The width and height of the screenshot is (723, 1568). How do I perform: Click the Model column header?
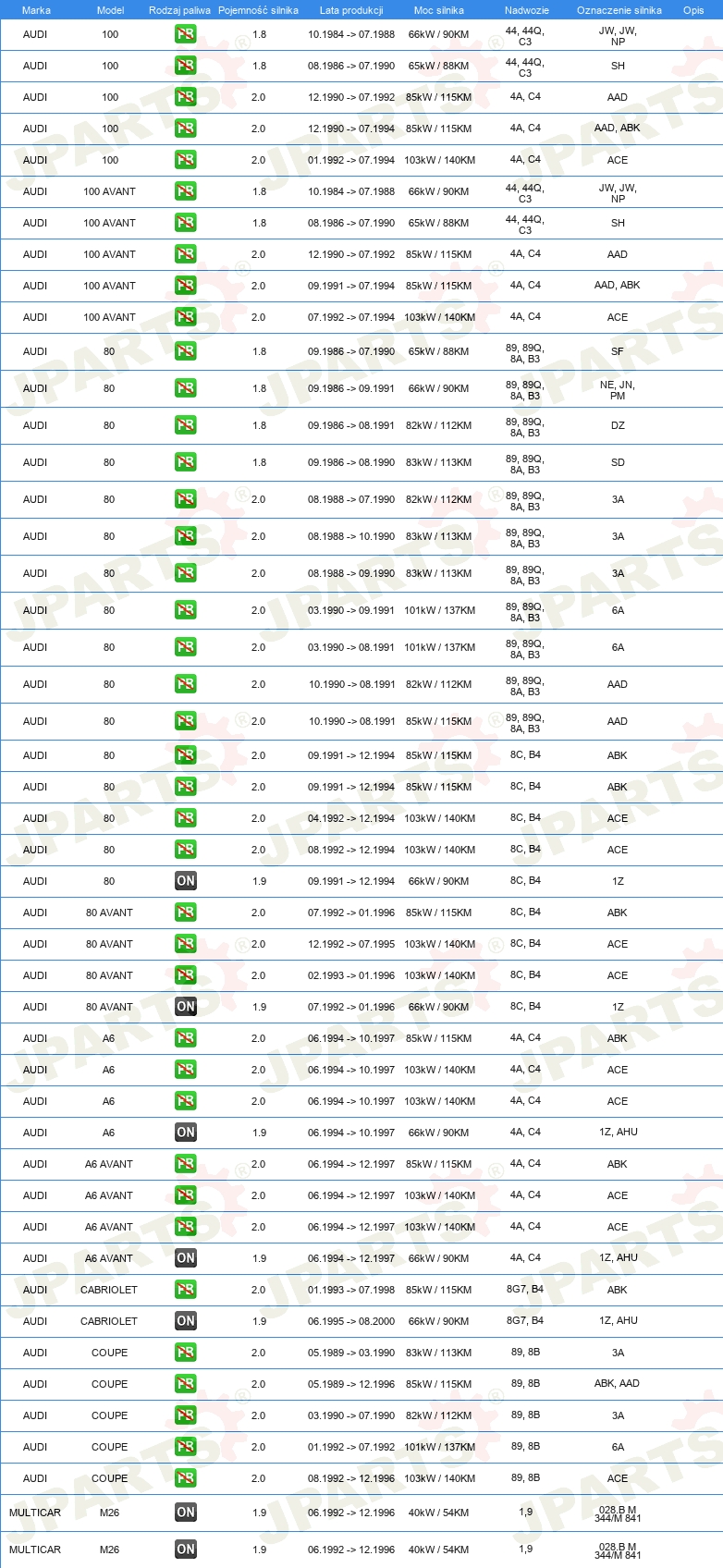click(x=110, y=10)
